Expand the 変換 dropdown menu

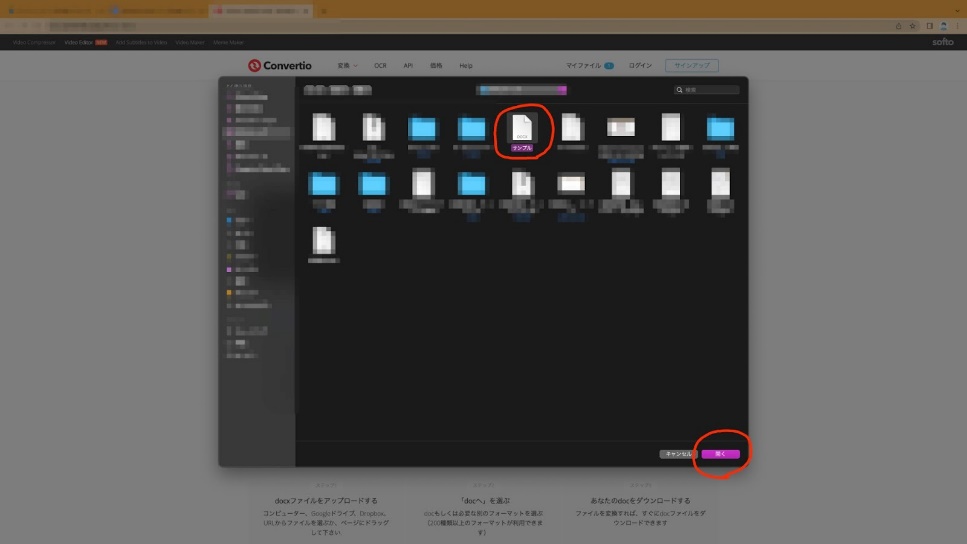pos(347,65)
